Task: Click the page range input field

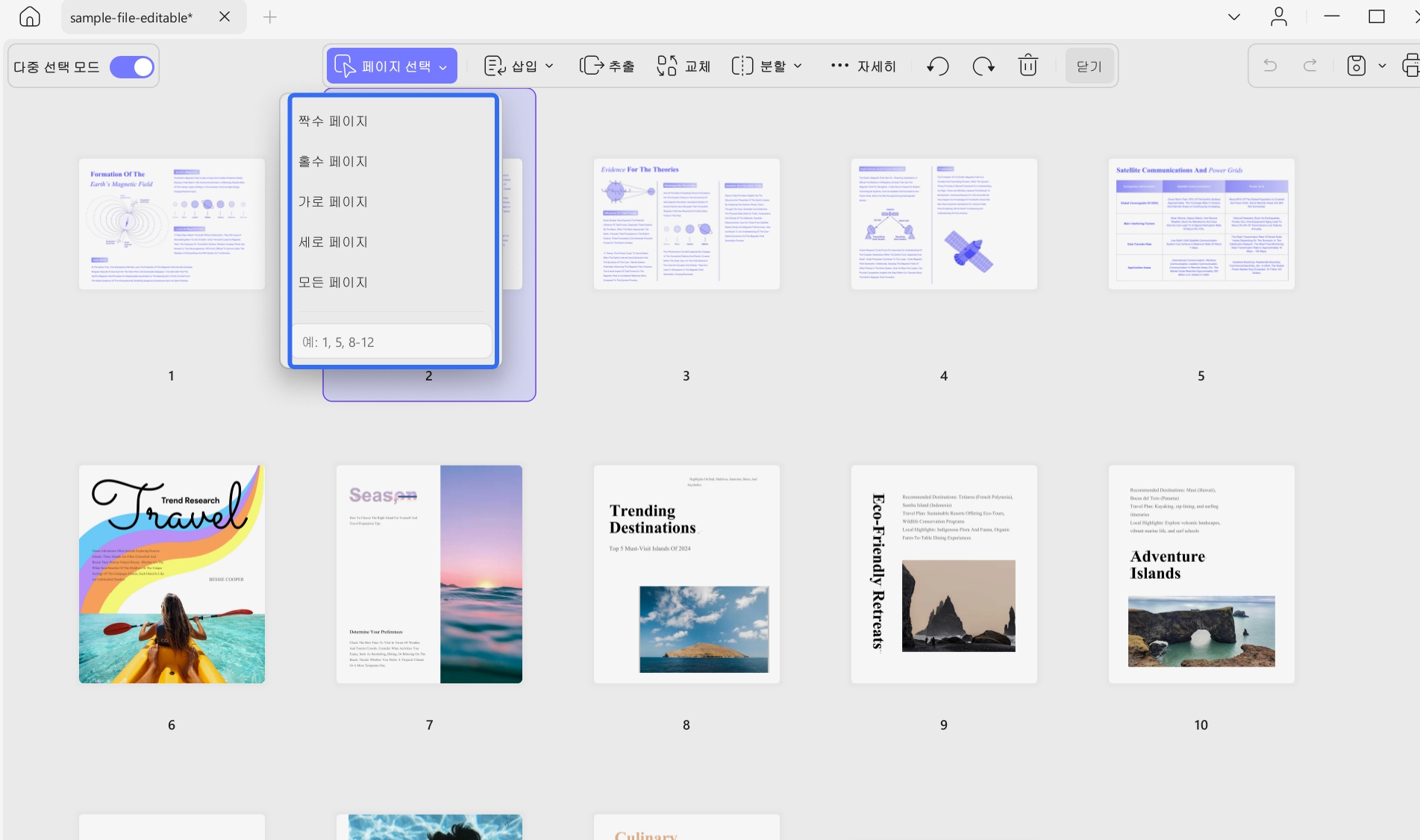Action: tap(392, 342)
